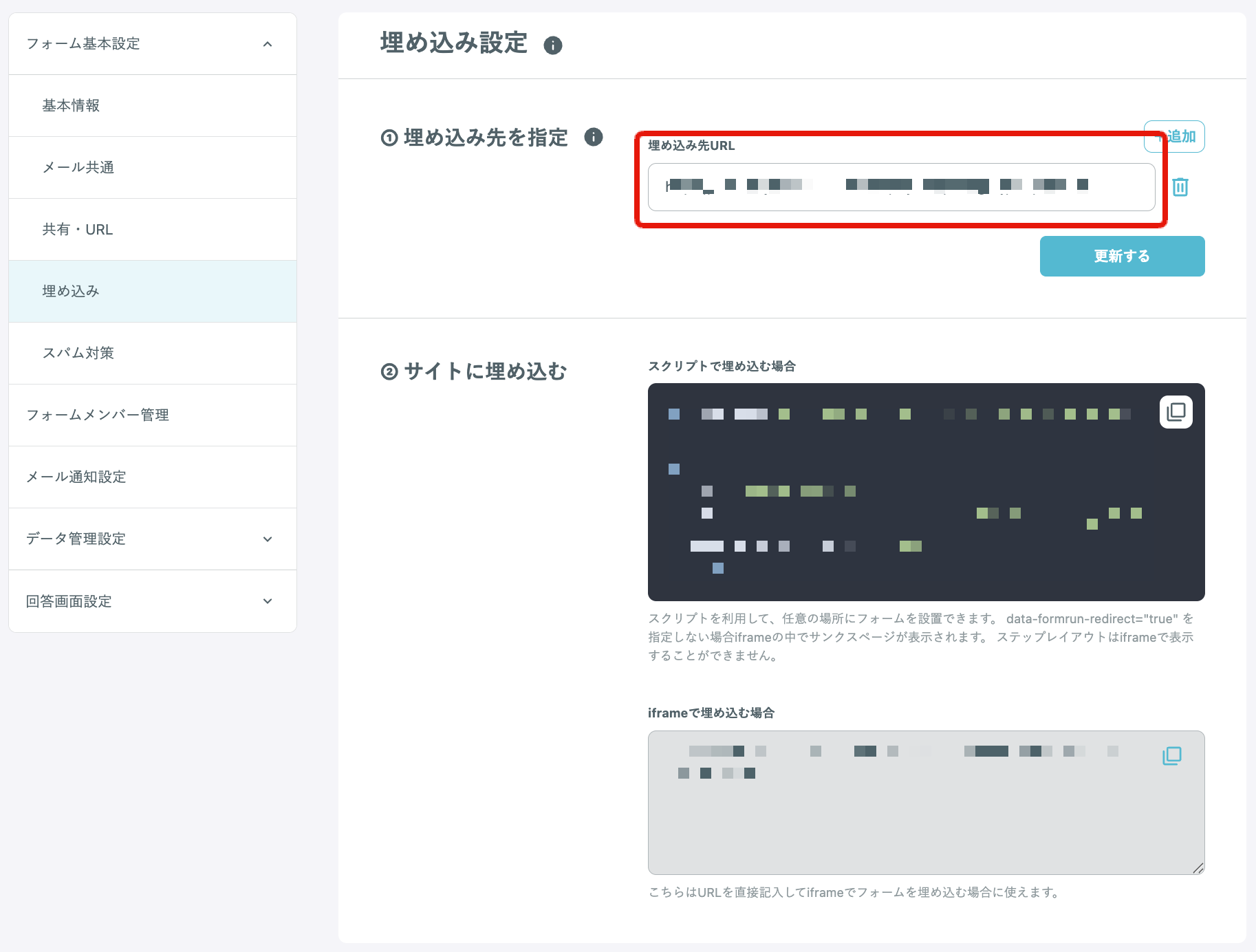Open info icon next to 埋め込み設定 title
The height and width of the screenshot is (952, 1256).
point(553,45)
